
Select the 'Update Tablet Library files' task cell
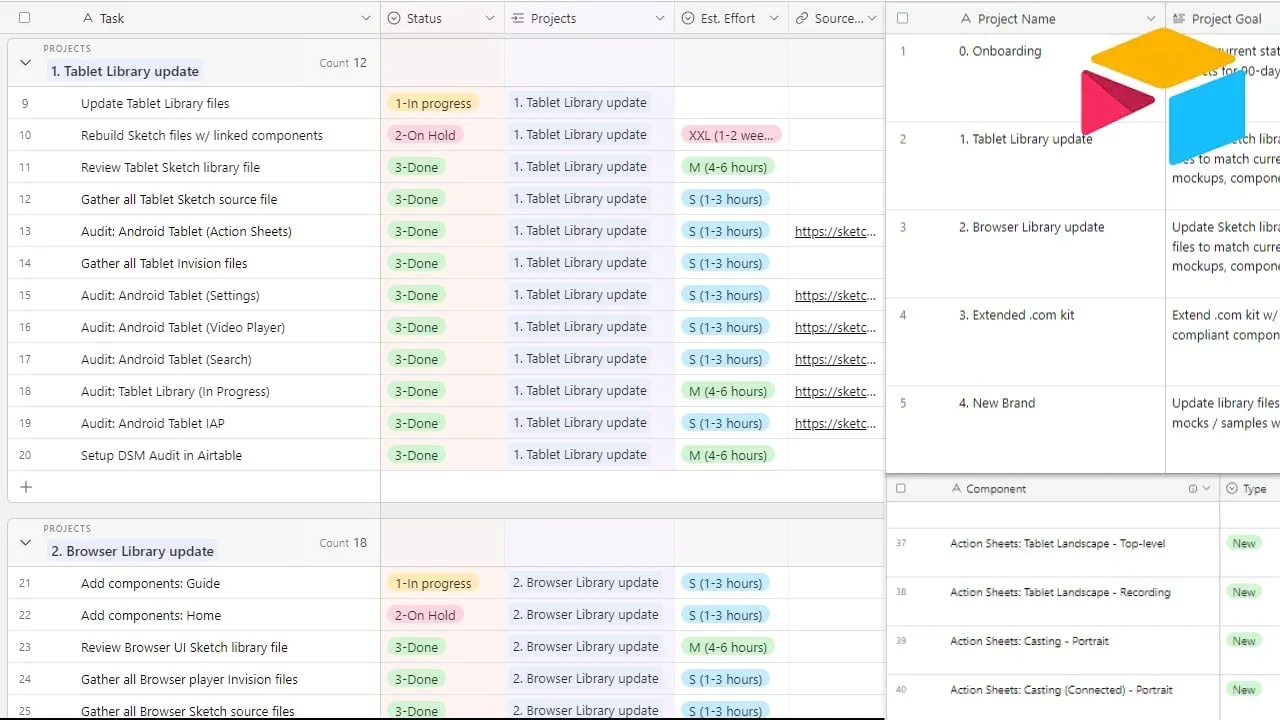[x=194, y=103]
